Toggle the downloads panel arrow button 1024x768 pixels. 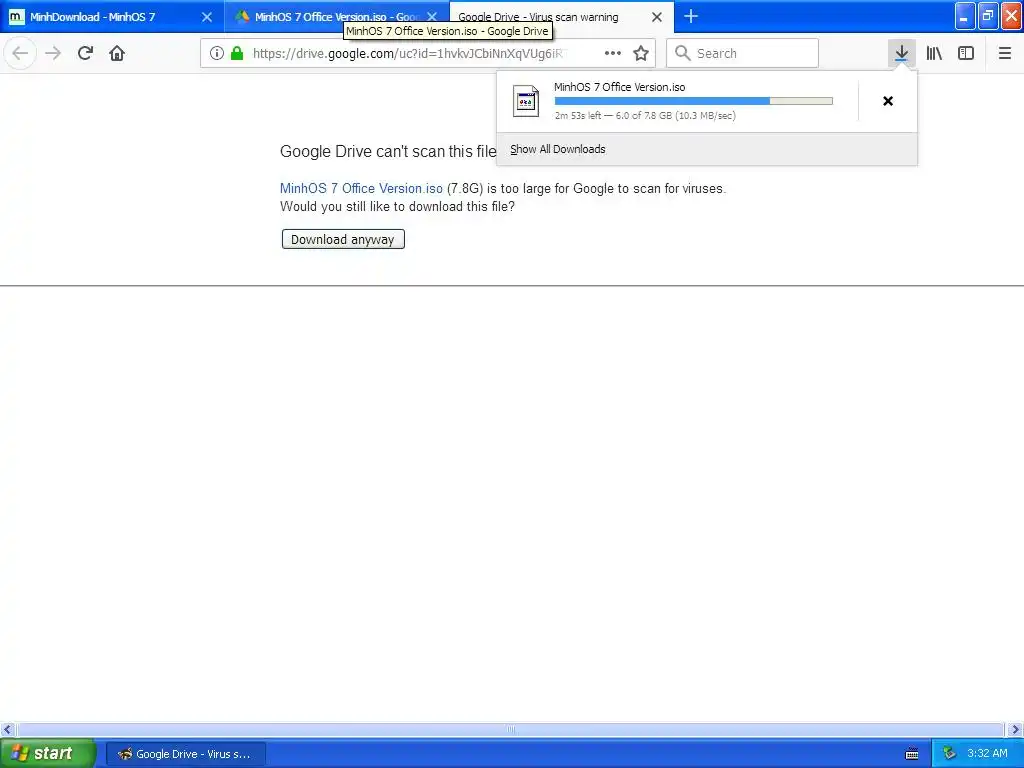pyautogui.click(x=901, y=53)
